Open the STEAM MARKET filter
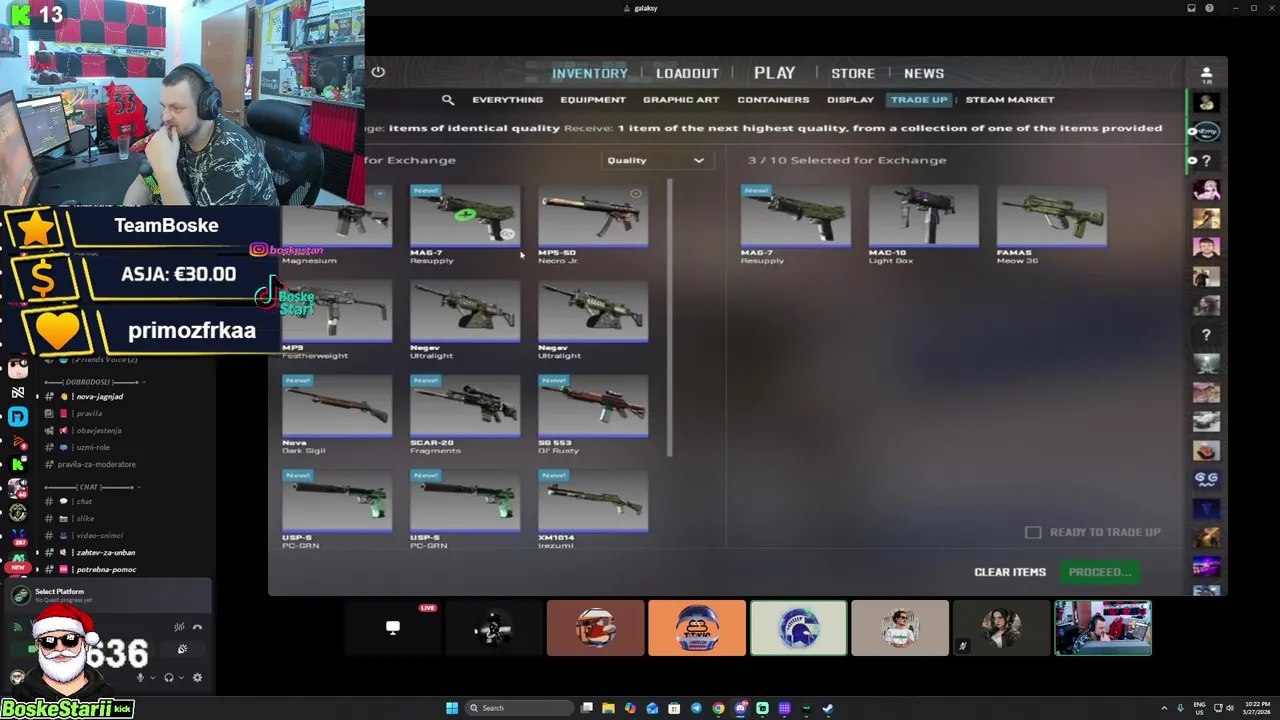 [1010, 100]
